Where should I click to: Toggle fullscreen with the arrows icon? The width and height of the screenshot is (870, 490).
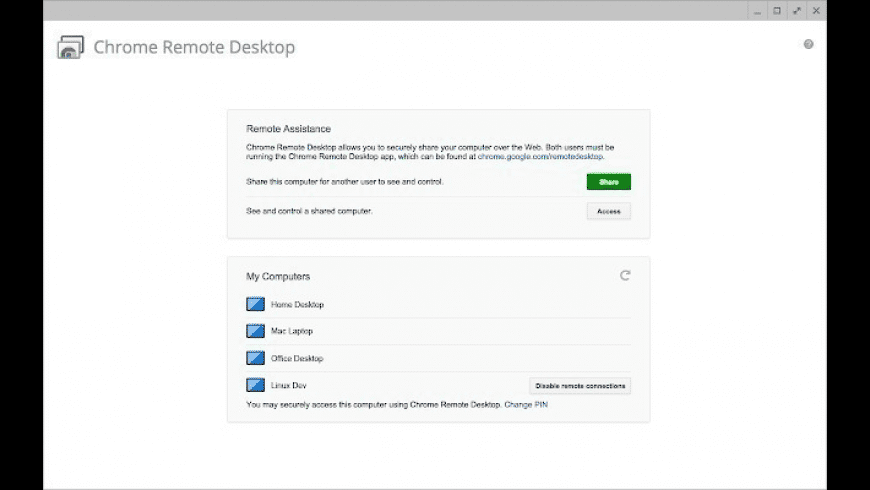tap(797, 11)
